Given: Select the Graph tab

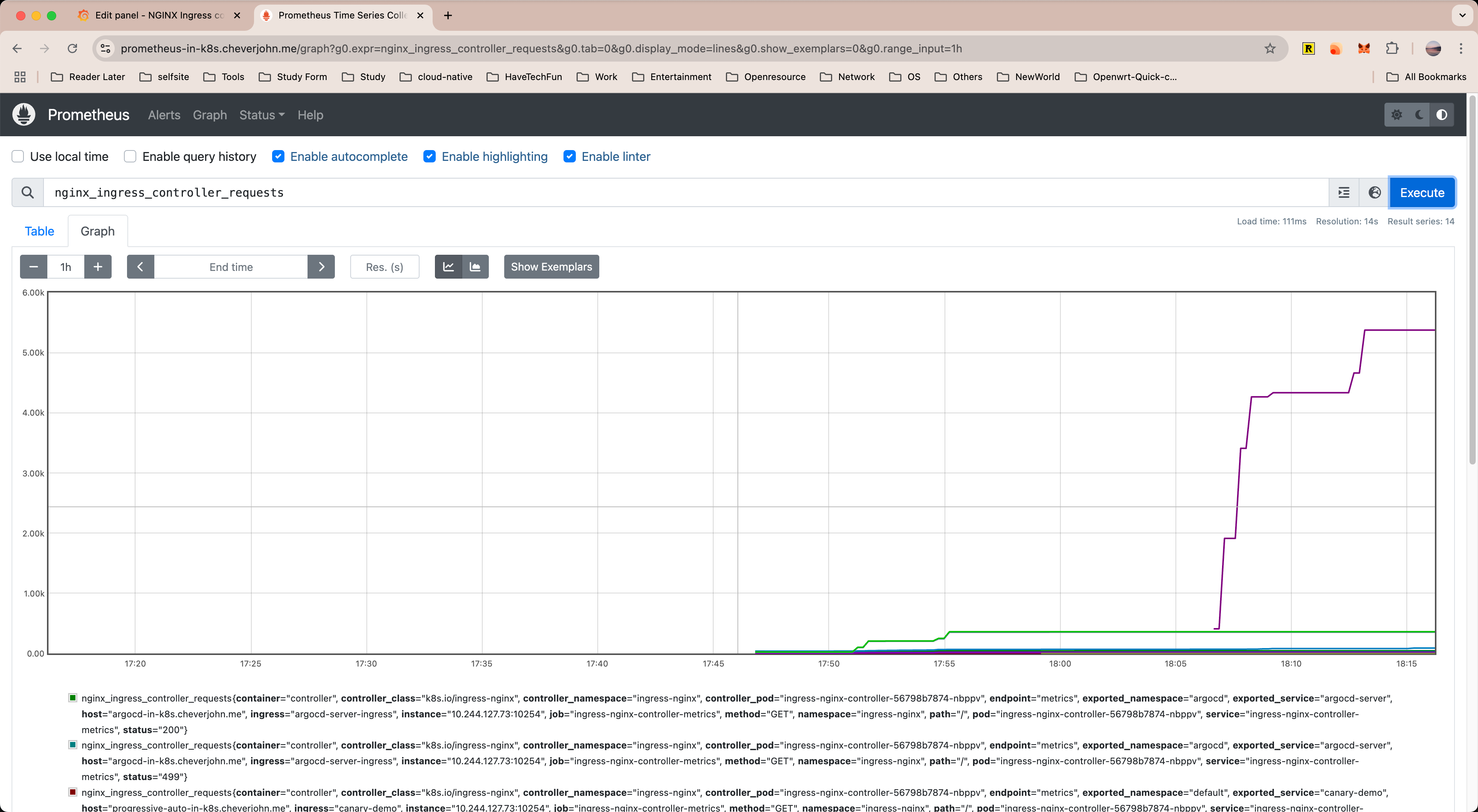Looking at the screenshot, I should click(x=97, y=231).
